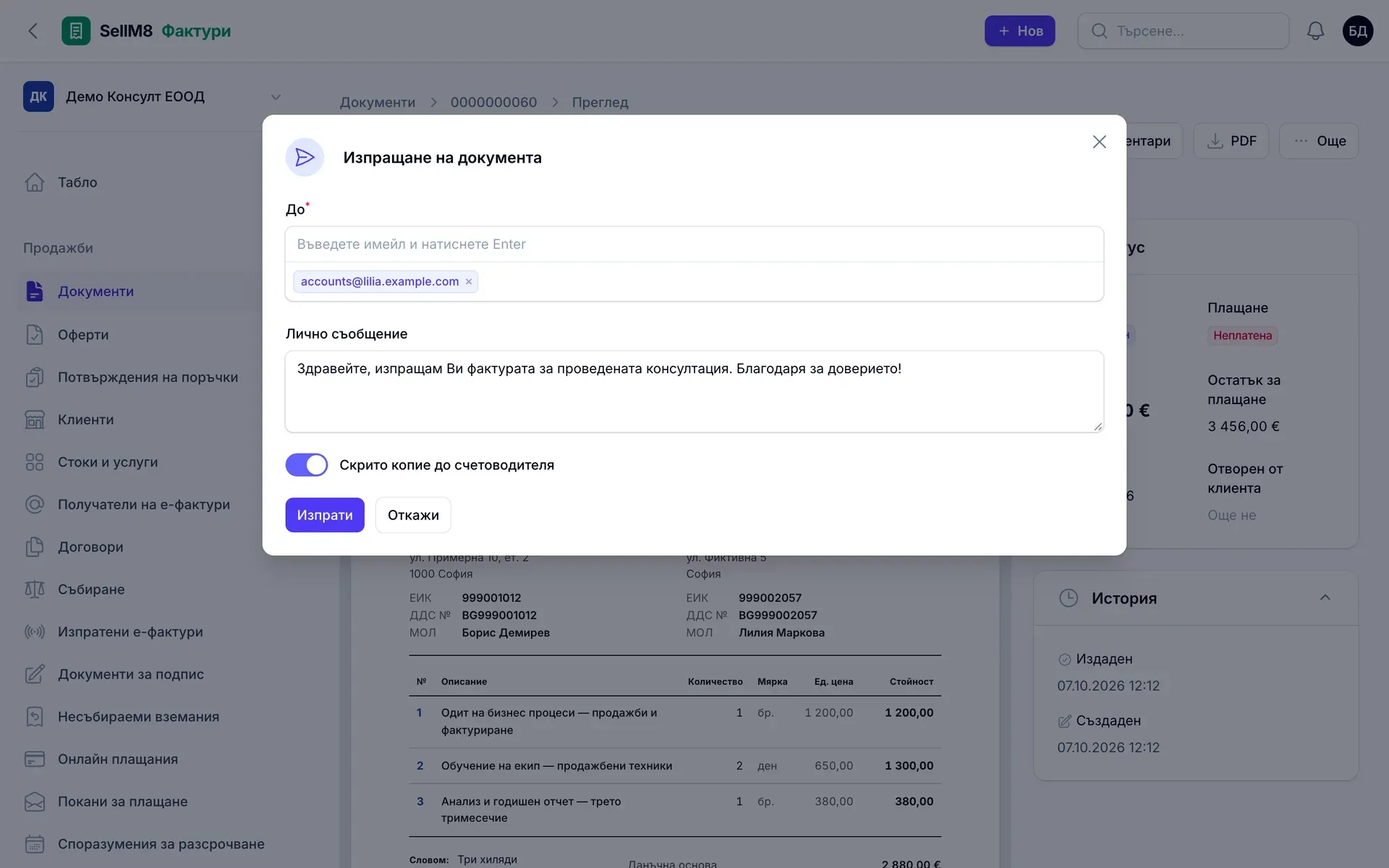This screenshot has width=1389, height=868.
Task: Remove the accounts@lilia.example.com recipient chip
Action: pyautogui.click(x=469, y=282)
